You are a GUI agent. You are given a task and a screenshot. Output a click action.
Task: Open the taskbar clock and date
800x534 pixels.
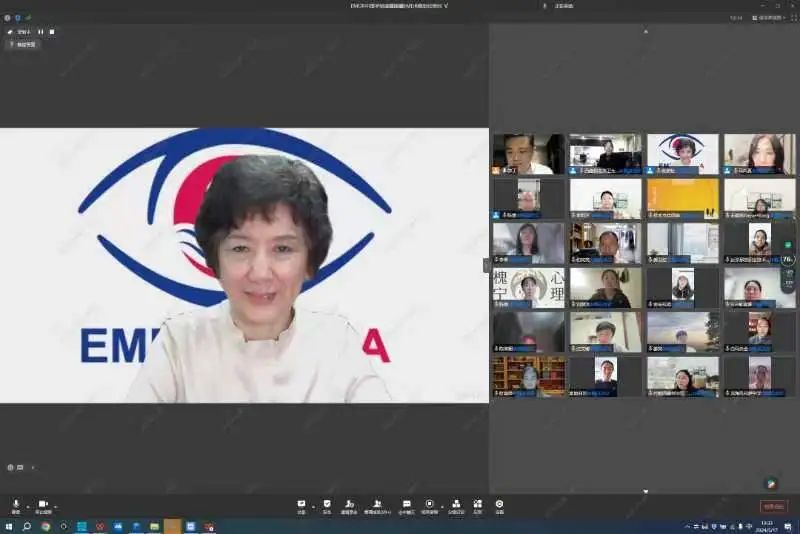tap(768, 526)
